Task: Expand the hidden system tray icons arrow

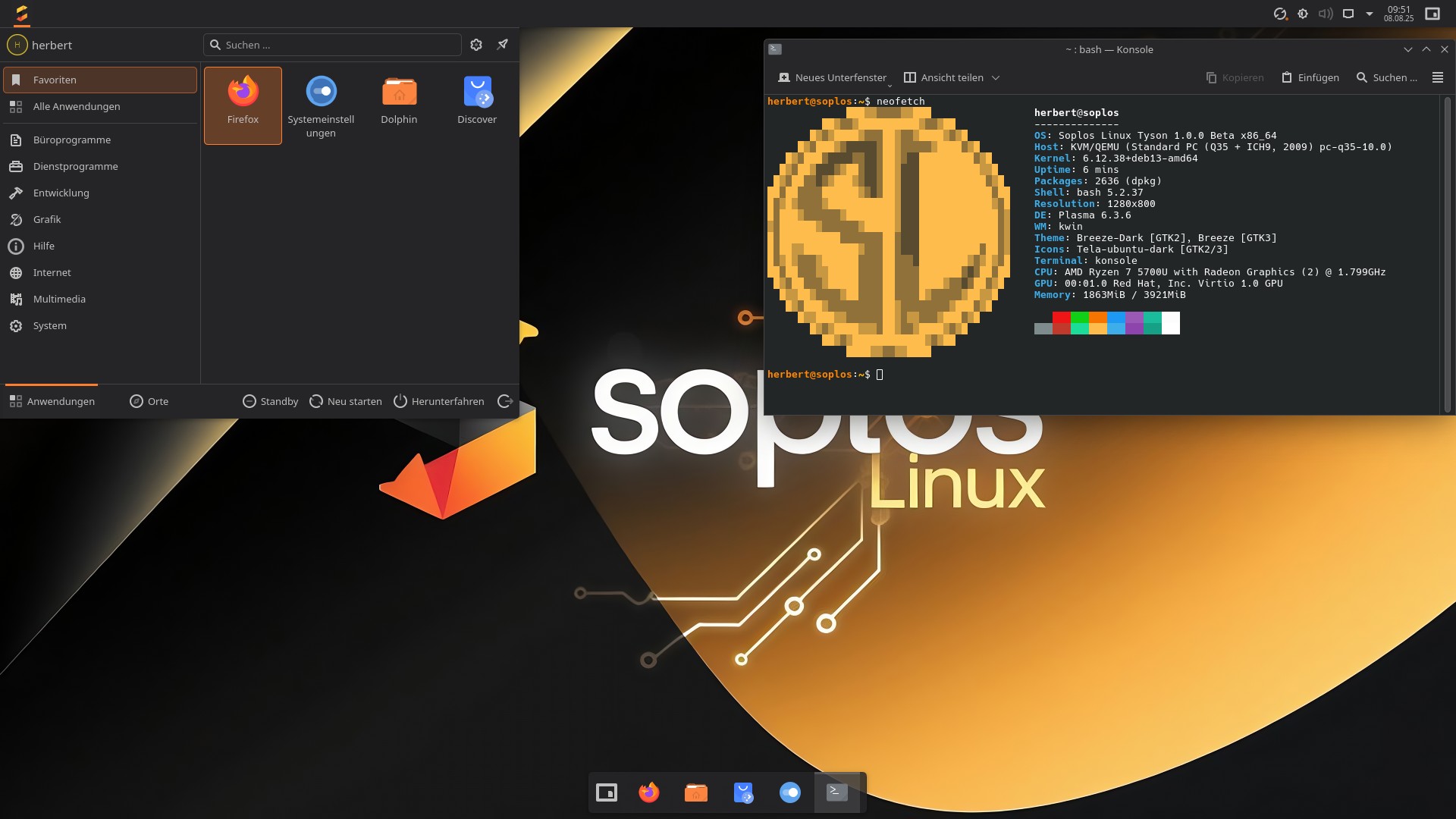Action: coord(1370,14)
